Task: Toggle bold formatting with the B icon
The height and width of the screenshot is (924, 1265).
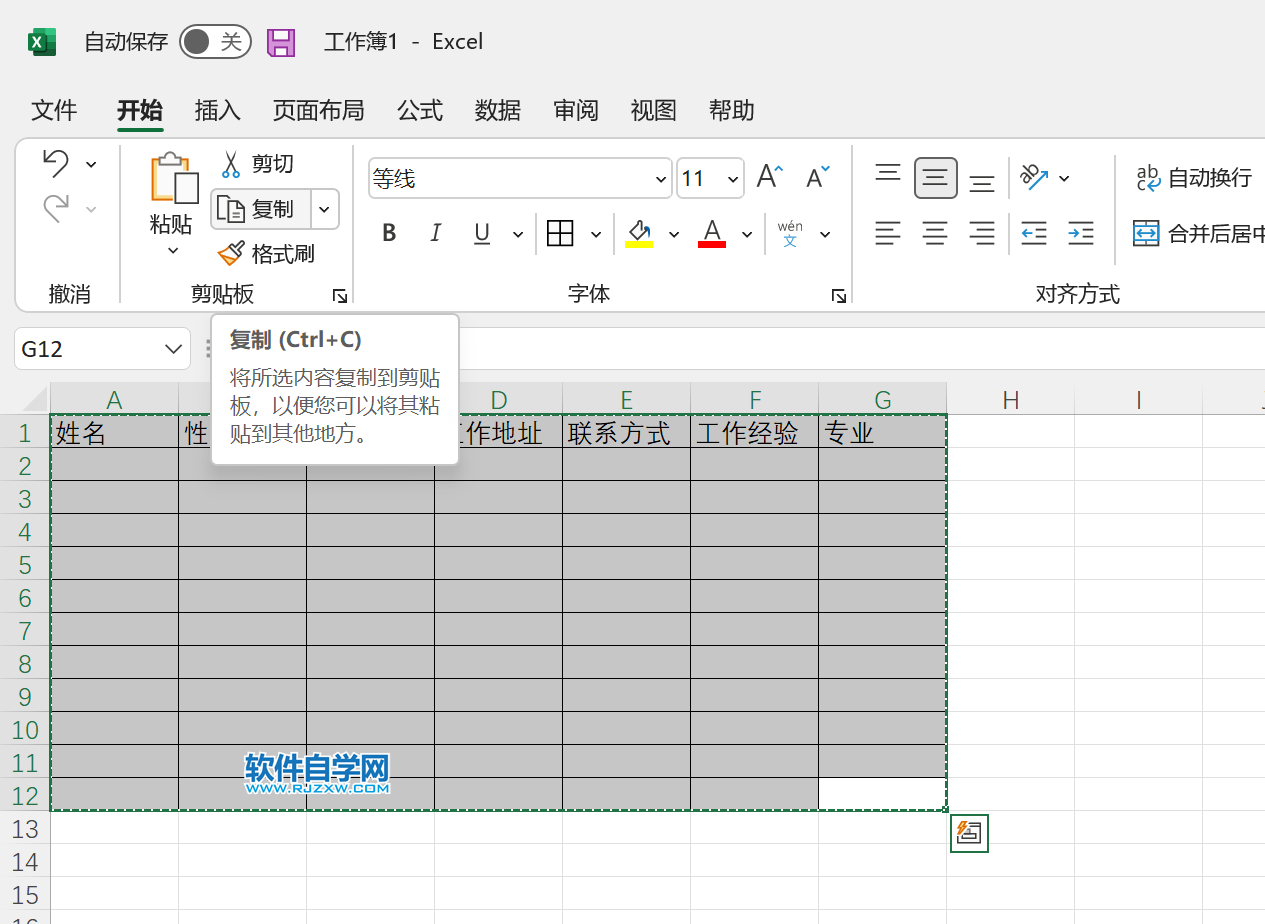Action: click(389, 232)
